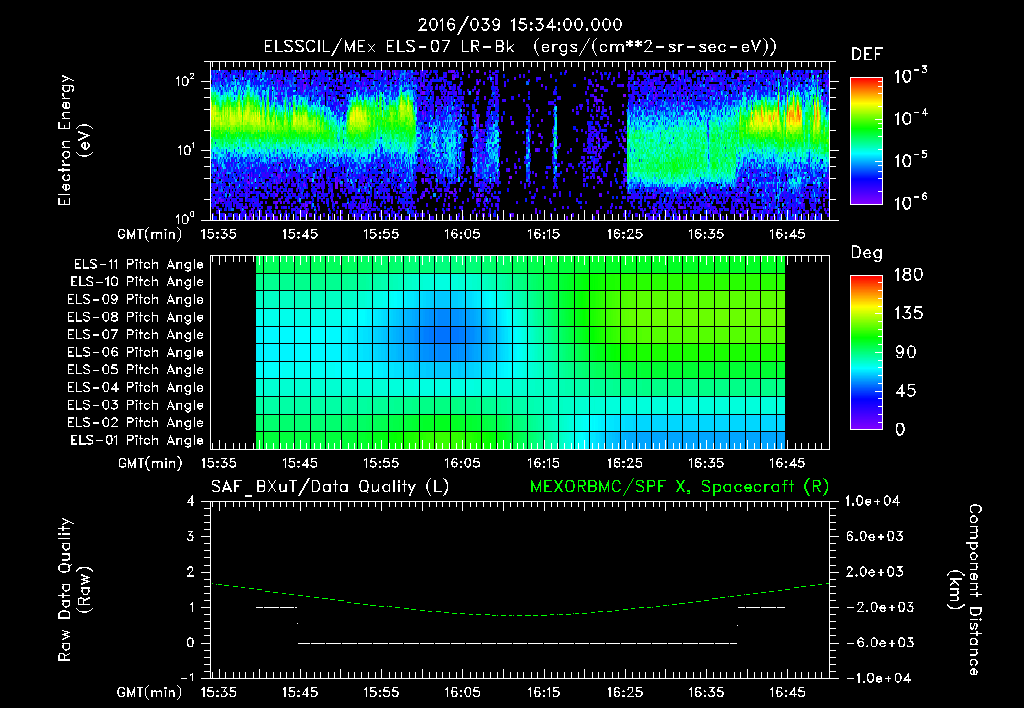This screenshot has width=1024, height=708.
Task: Select the ELS-02 Pitch Angle row label
Action: pos(135,423)
